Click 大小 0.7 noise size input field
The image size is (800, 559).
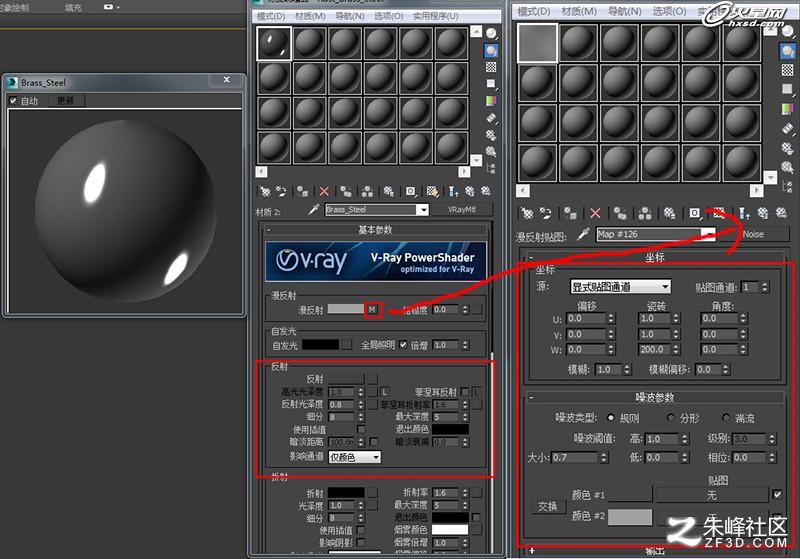pyautogui.click(x=575, y=458)
